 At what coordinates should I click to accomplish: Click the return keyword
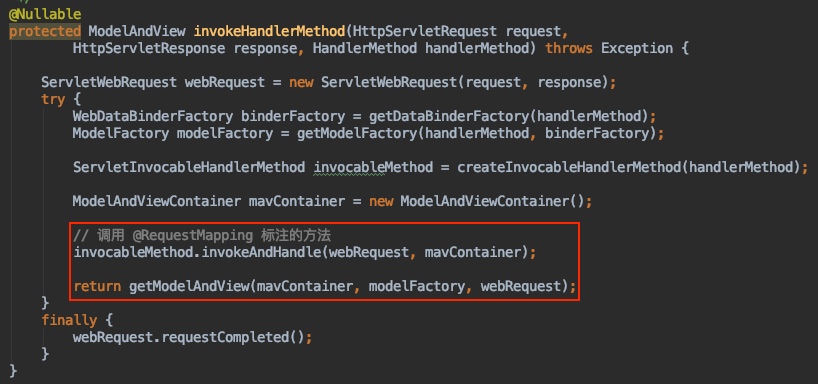tap(97, 286)
